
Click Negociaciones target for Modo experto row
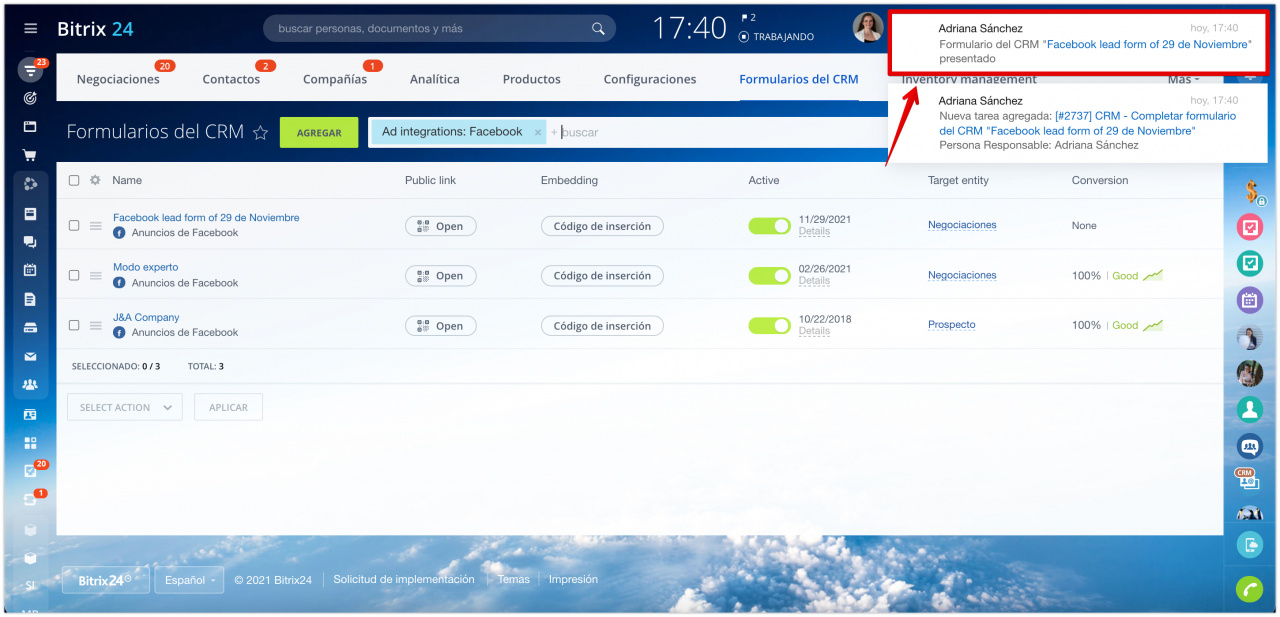962,275
